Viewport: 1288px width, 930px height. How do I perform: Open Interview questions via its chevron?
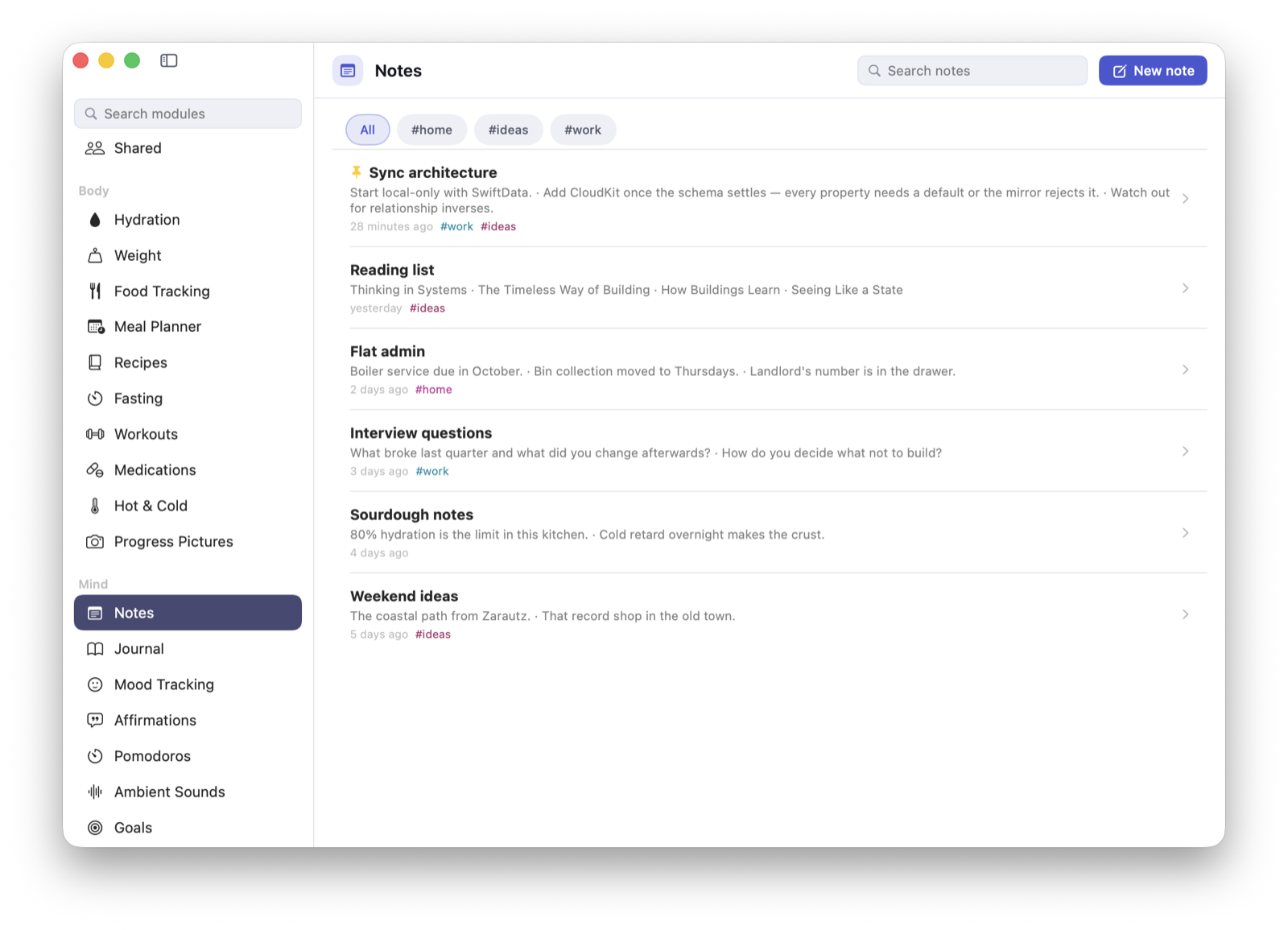(x=1185, y=451)
